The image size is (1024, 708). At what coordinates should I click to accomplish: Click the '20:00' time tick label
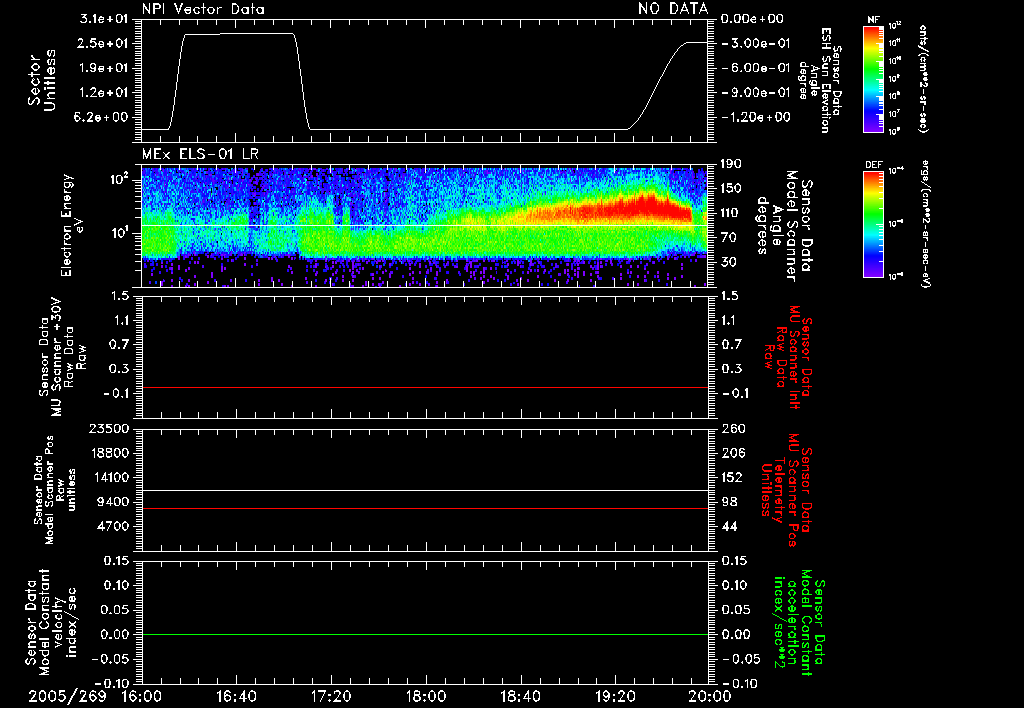point(710,696)
